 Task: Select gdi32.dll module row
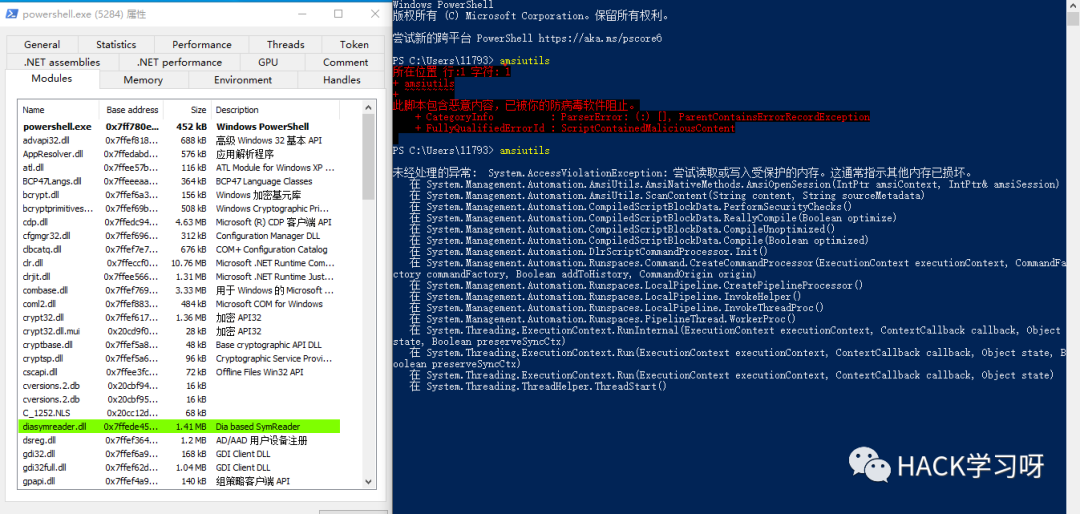pyautogui.click(x=179, y=454)
